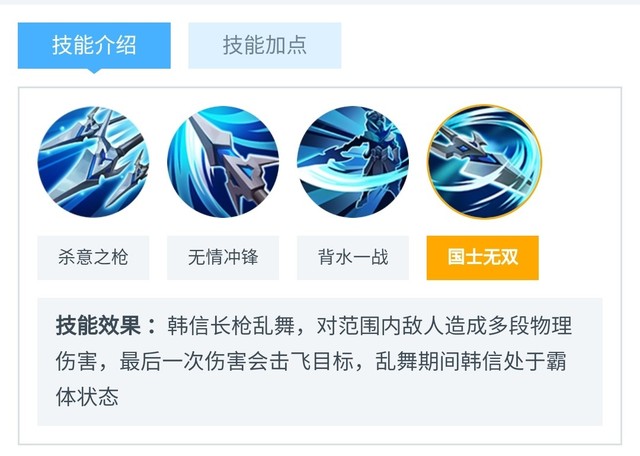
Task: Switch to the 技能介绍 tab
Action: point(94,45)
